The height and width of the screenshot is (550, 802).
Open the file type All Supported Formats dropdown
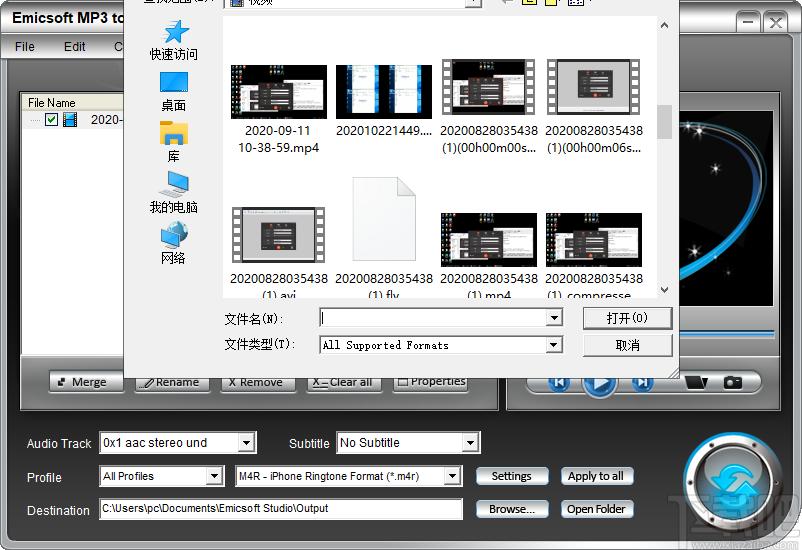(553, 345)
